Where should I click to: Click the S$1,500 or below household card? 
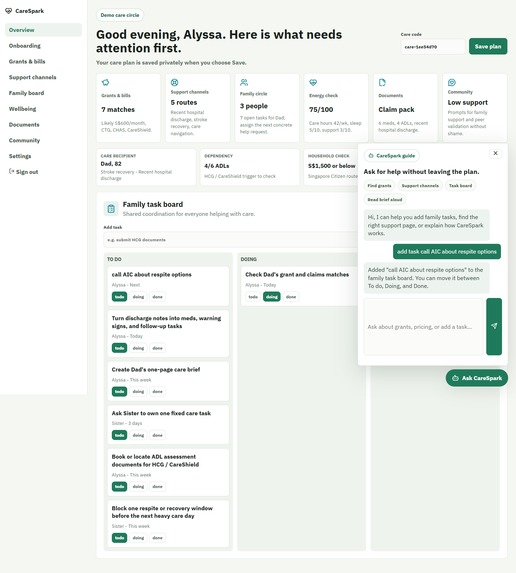pyautogui.click(x=331, y=167)
